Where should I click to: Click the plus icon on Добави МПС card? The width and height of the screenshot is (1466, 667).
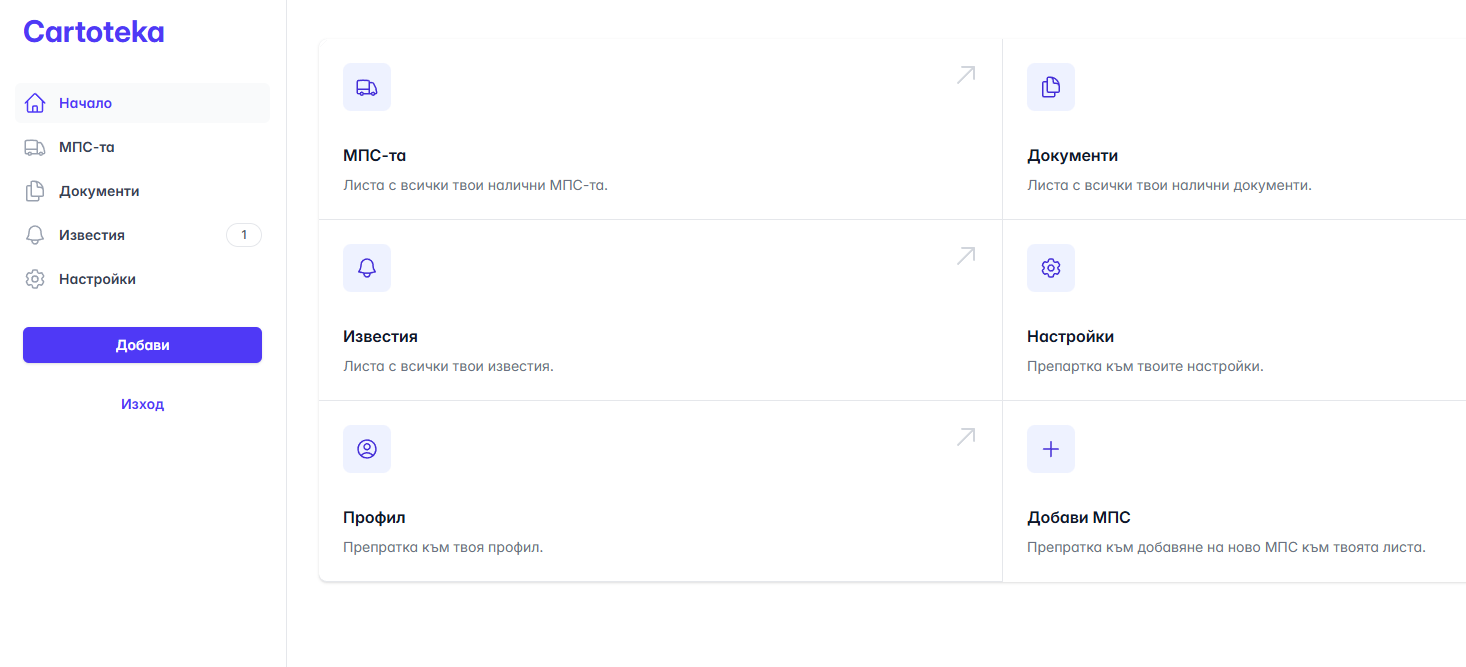tap(1051, 449)
